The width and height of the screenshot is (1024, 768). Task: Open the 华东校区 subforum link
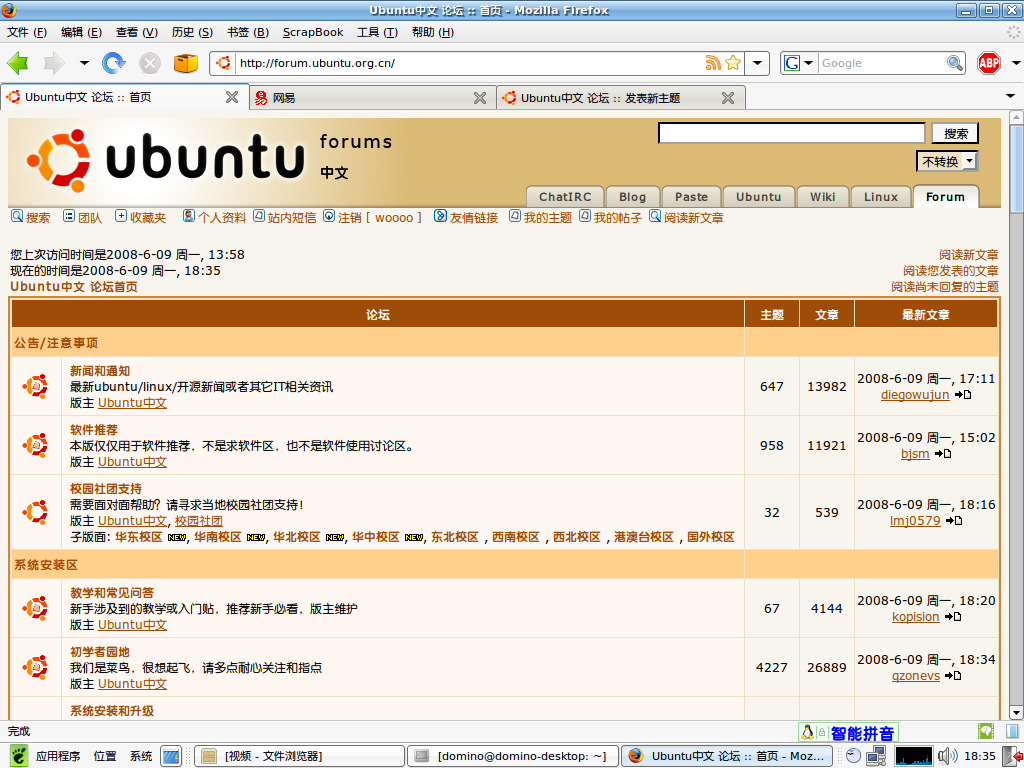click(138, 537)
